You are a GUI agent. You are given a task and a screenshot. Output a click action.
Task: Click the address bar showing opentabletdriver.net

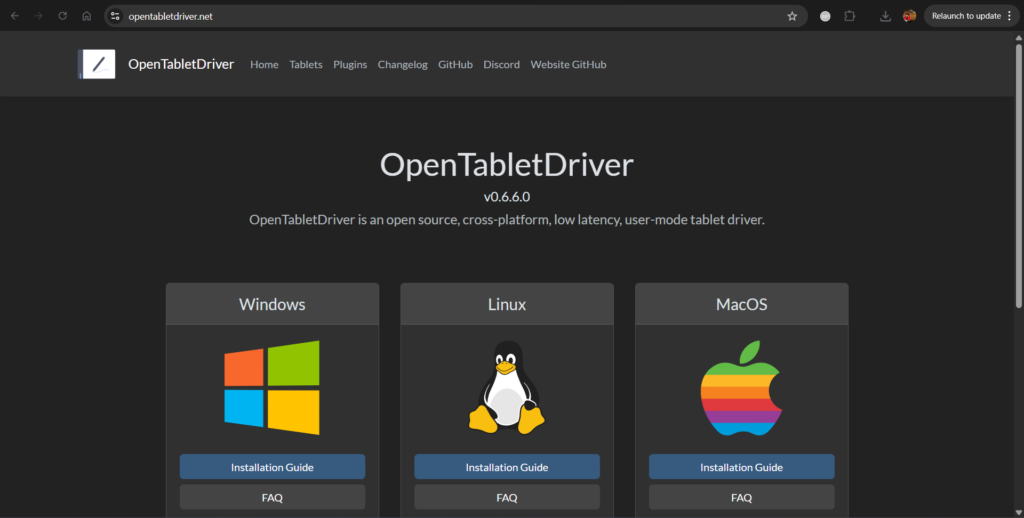450,16
